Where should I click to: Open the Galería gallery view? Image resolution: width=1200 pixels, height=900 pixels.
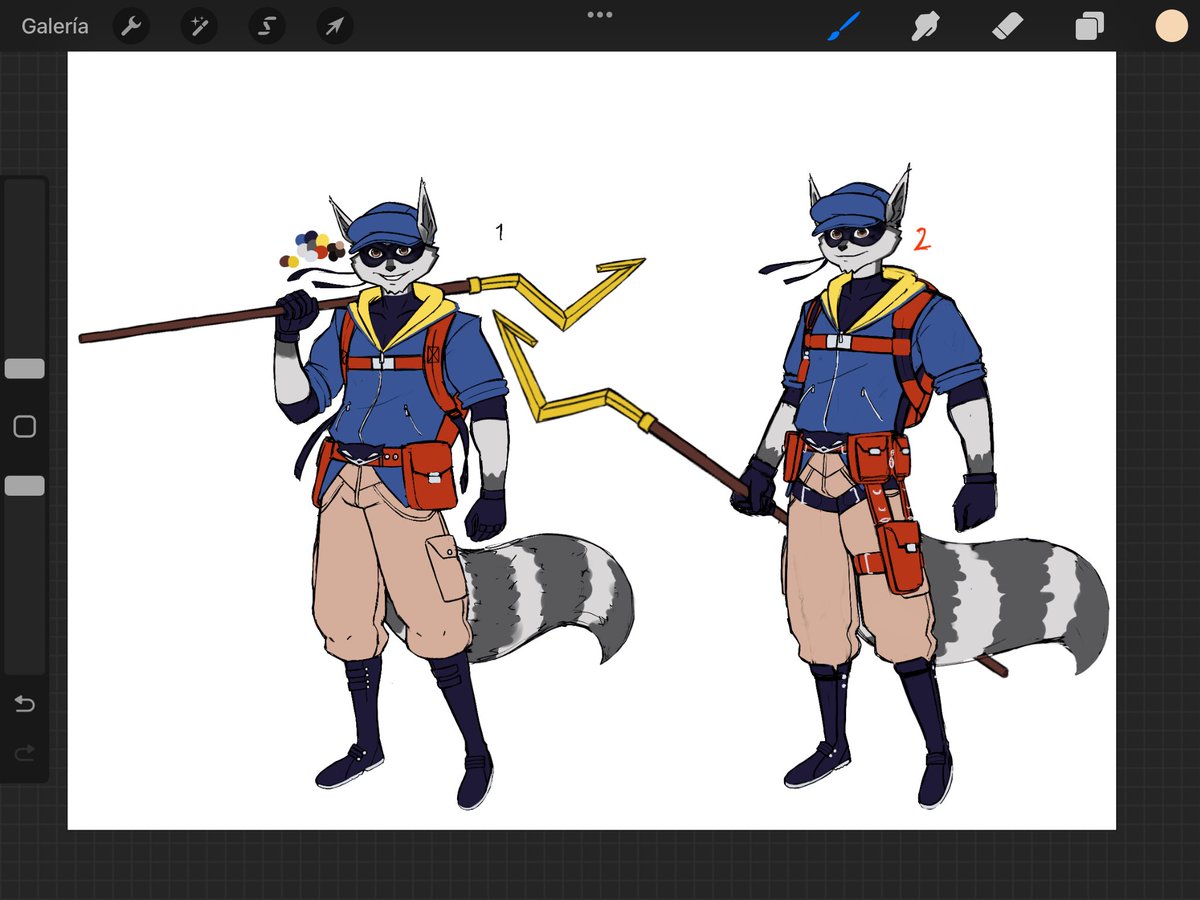click(55, 26)
